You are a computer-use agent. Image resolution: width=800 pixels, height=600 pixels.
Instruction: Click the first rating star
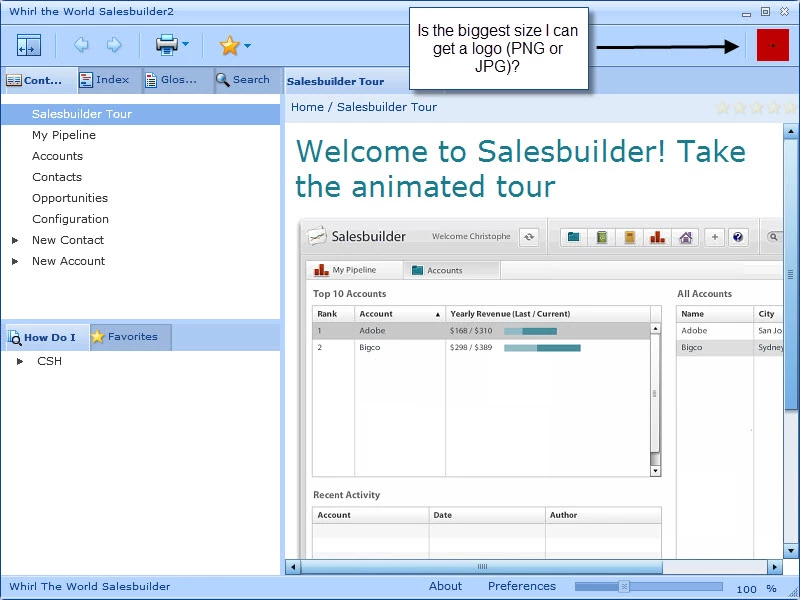coord(722,108)
